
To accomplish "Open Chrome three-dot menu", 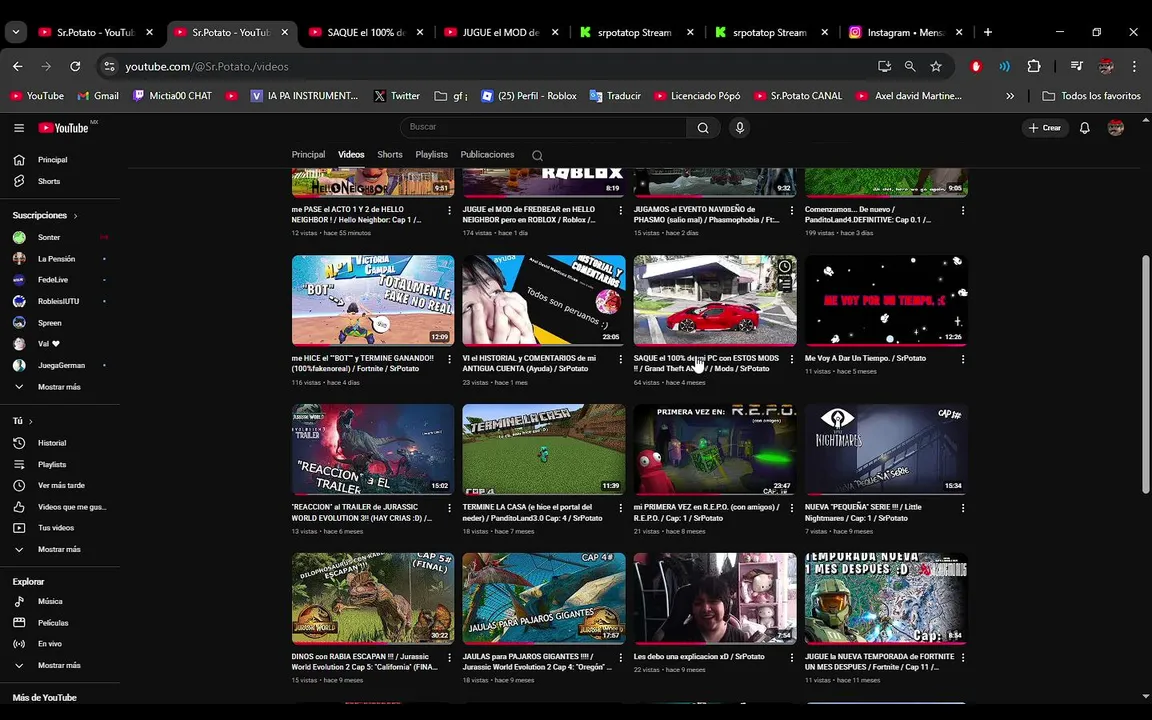I will tap(1134, 66).
